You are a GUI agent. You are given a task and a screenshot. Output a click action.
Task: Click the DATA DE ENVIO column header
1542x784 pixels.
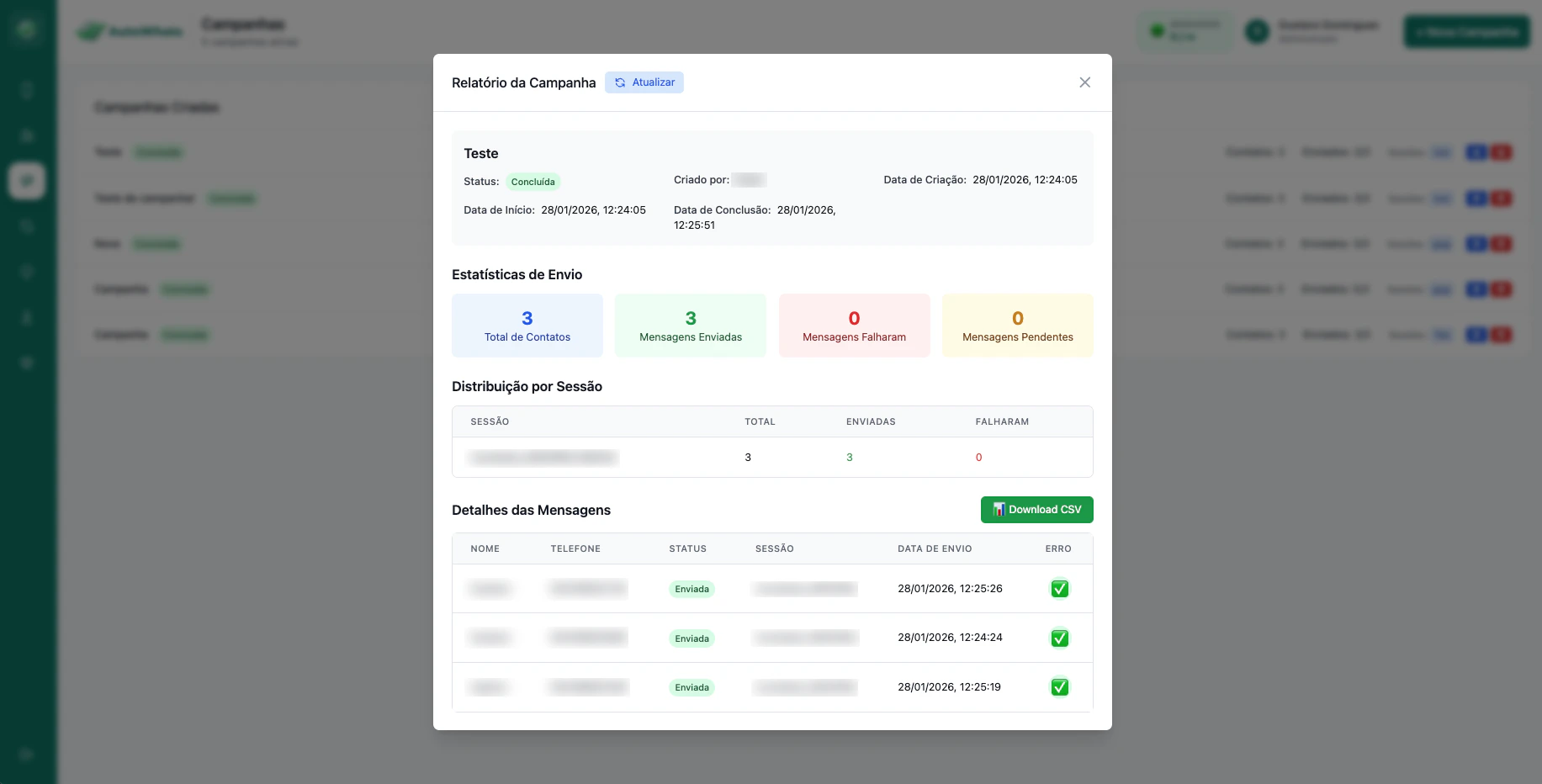click(x=935, y=548)
